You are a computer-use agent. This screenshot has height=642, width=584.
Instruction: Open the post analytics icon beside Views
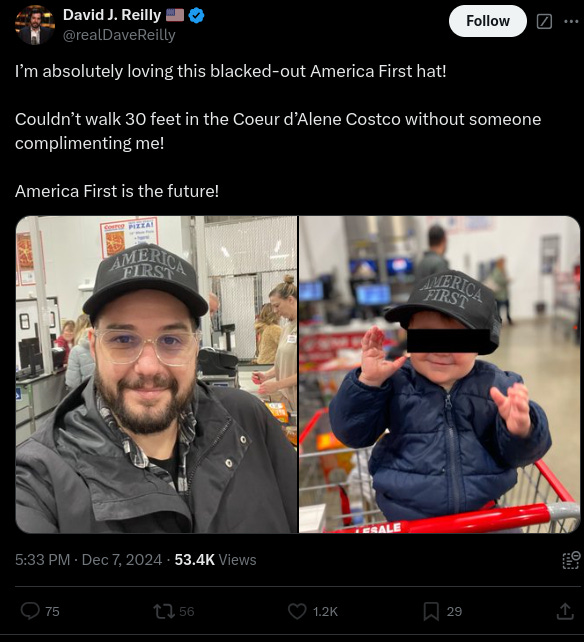click(571, 560)
